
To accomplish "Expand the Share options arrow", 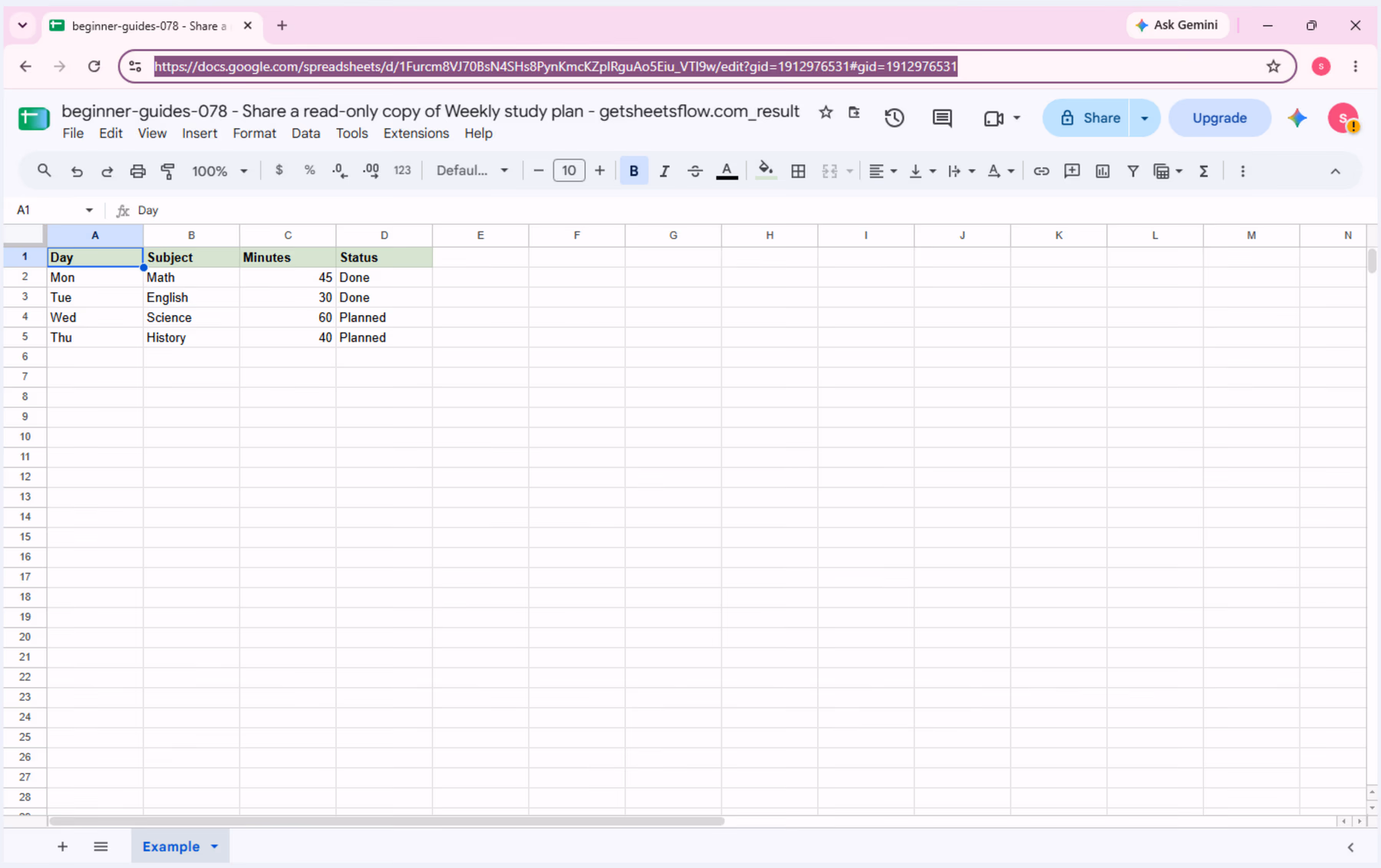I will pos(1145,118).
